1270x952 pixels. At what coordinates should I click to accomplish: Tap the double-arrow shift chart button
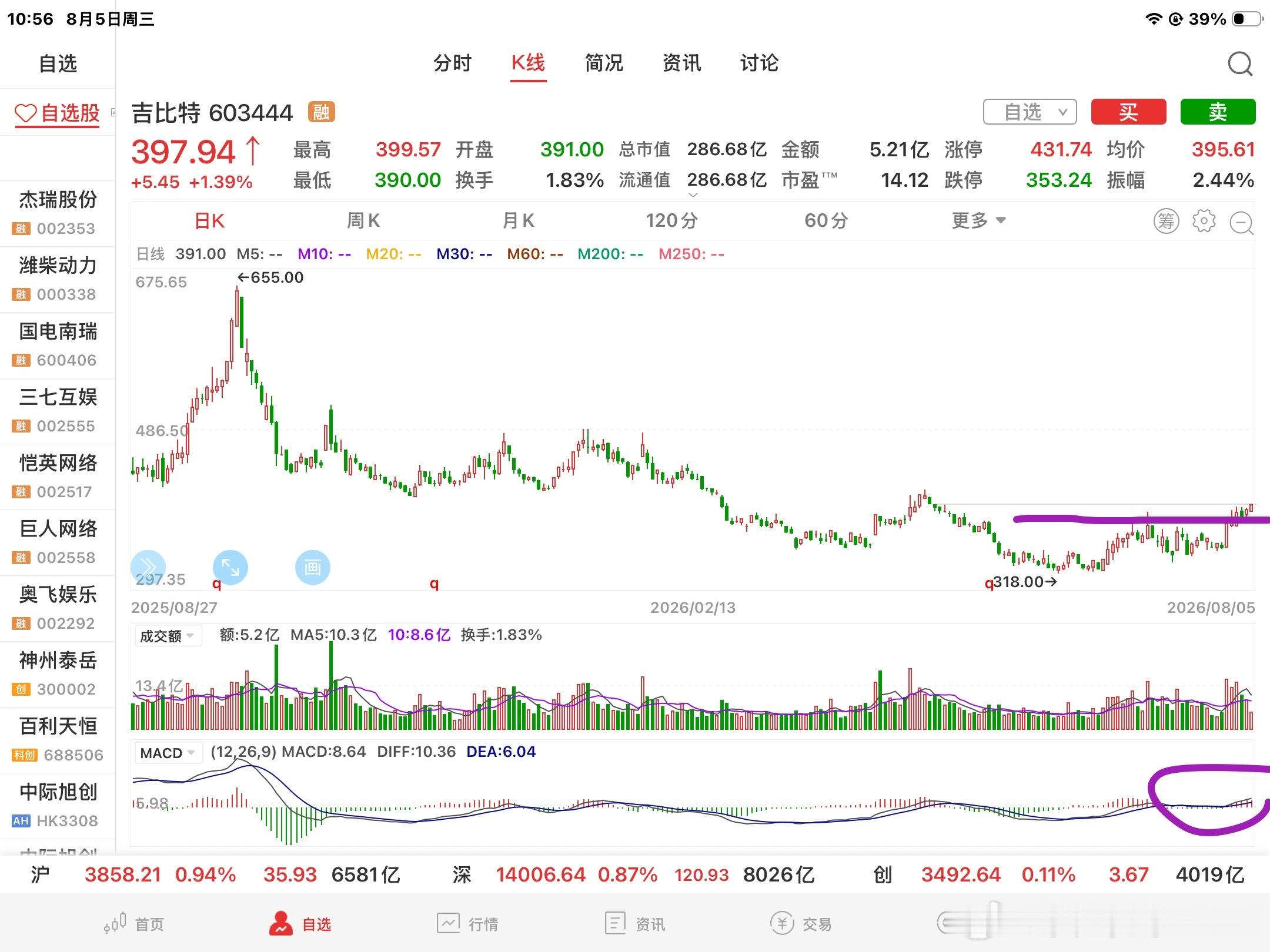tap(148, 567)
